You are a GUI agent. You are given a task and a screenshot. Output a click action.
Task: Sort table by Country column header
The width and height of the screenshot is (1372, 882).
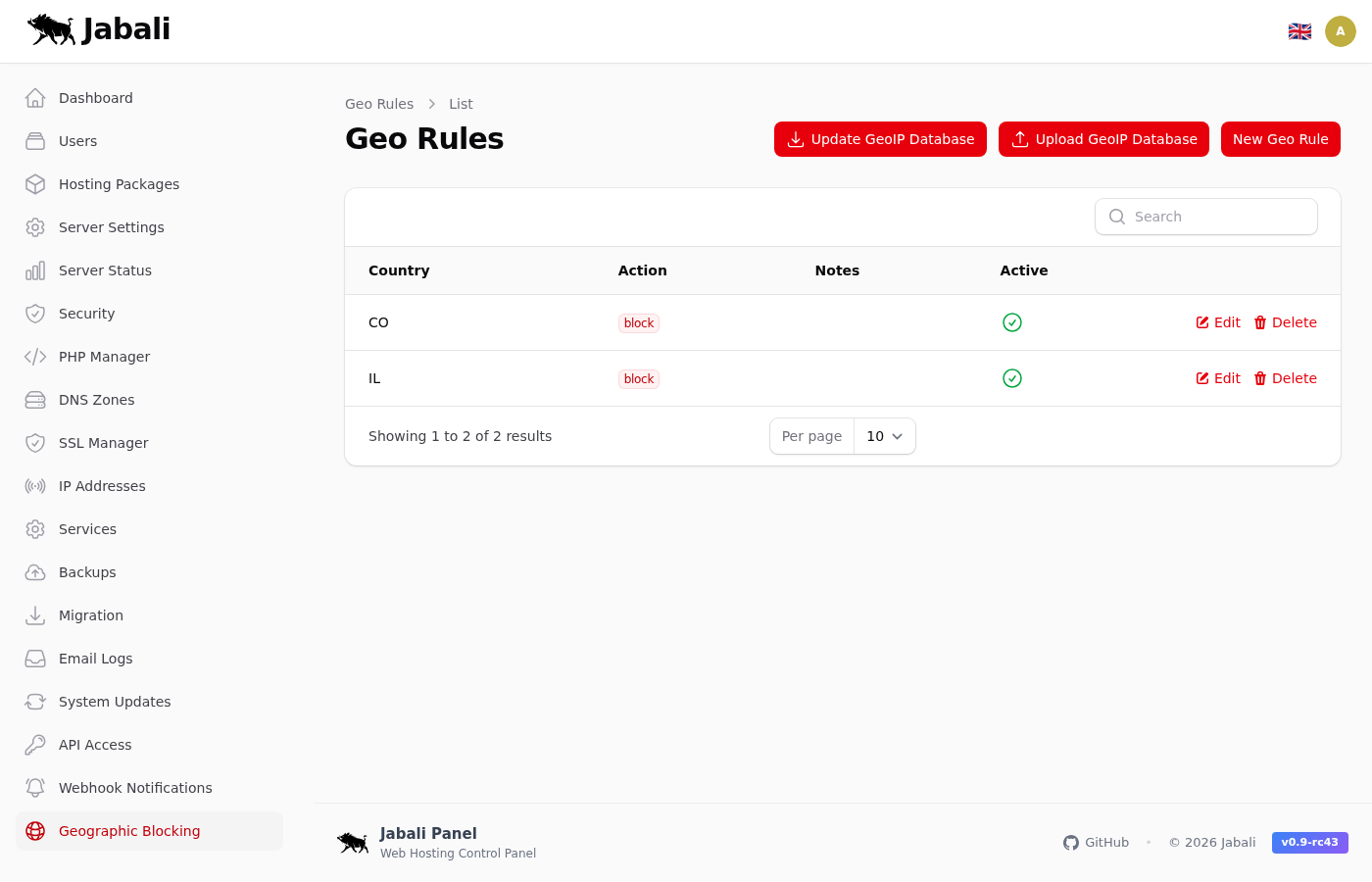pyautogui.click(x=399, y=270)
